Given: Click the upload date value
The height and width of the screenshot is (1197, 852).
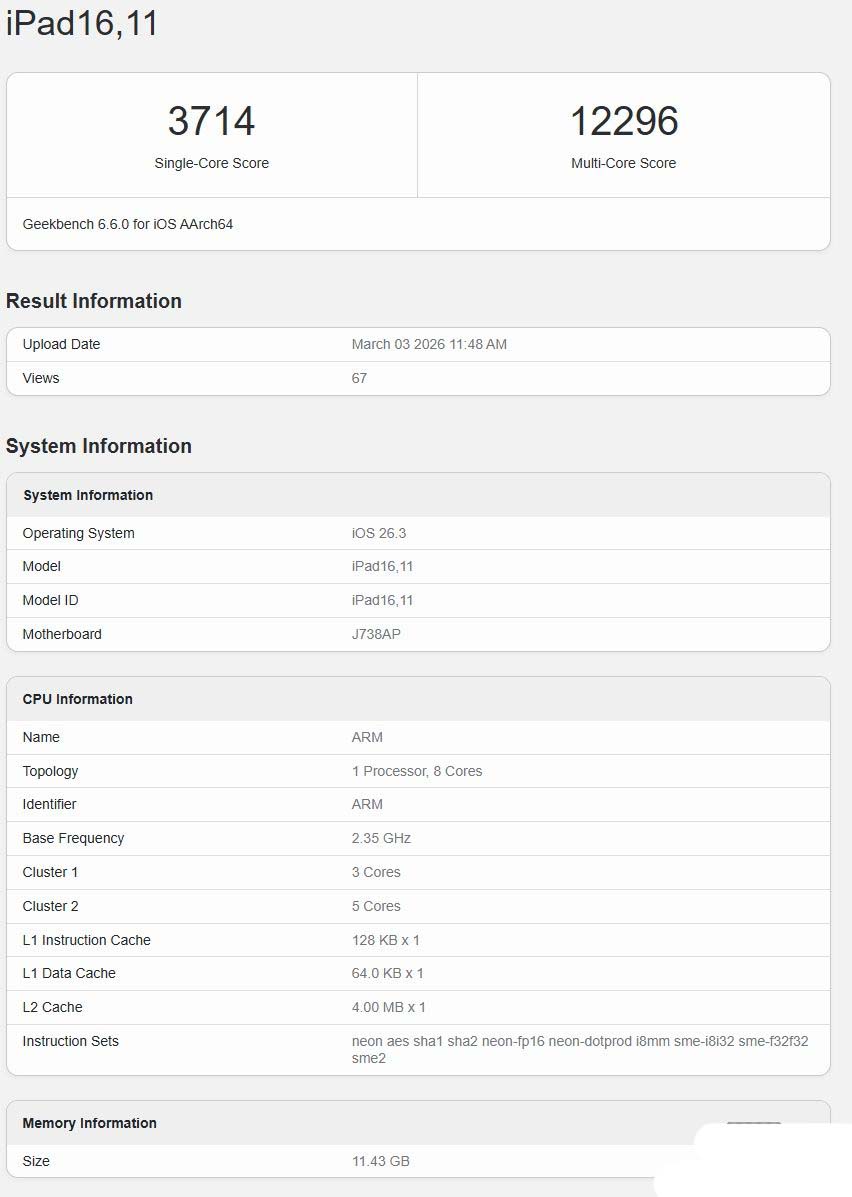Looking at the screenshot, I should tap(429, 344).
